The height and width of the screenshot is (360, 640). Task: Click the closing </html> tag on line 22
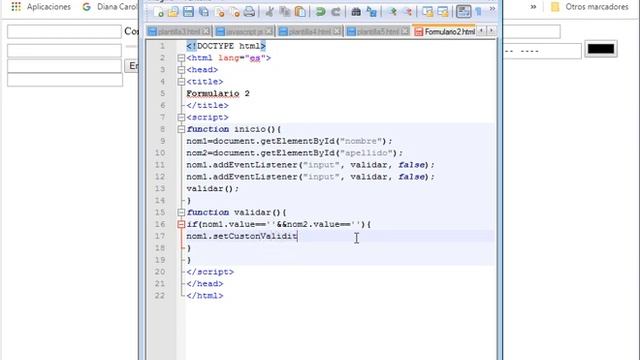tap(205, 296)
